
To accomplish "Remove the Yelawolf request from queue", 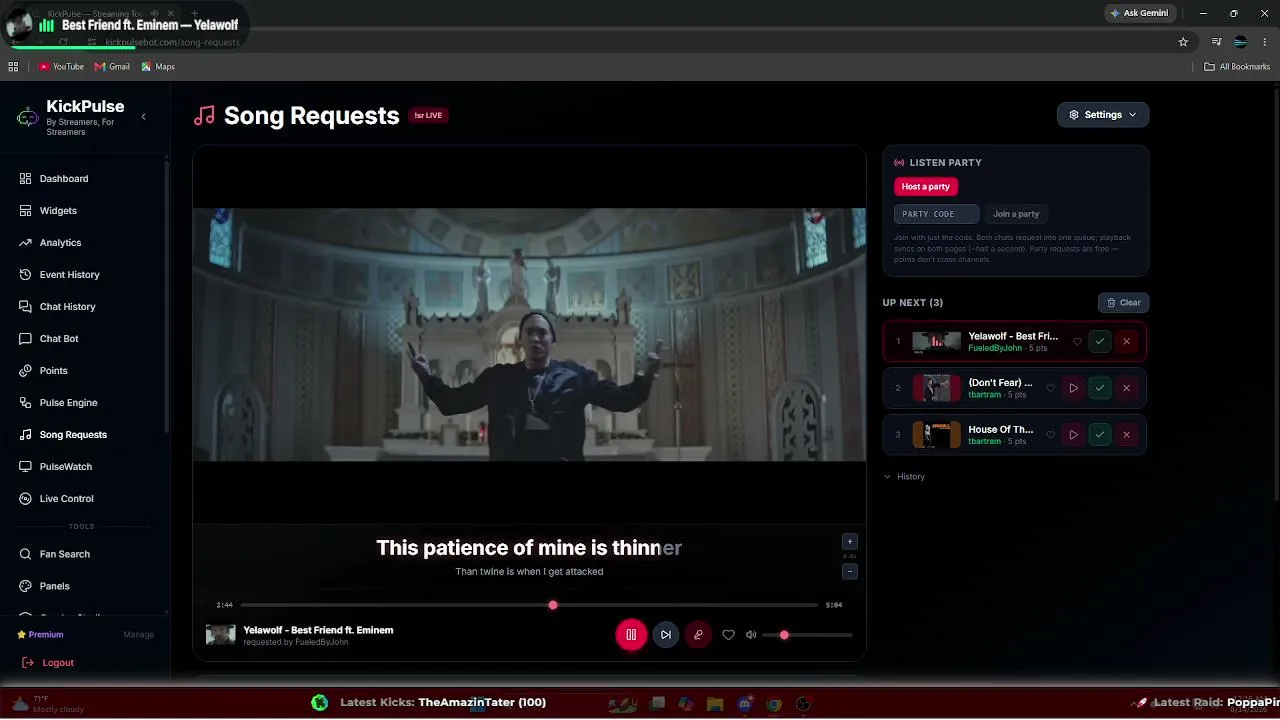I will coord(1126,342).
